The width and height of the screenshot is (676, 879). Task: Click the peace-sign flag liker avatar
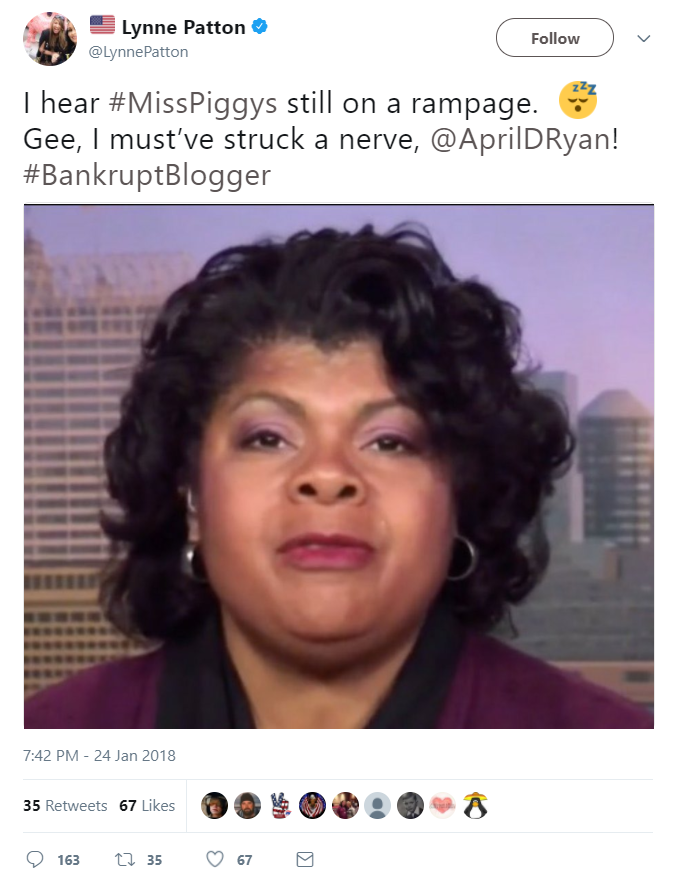point(280,806)
